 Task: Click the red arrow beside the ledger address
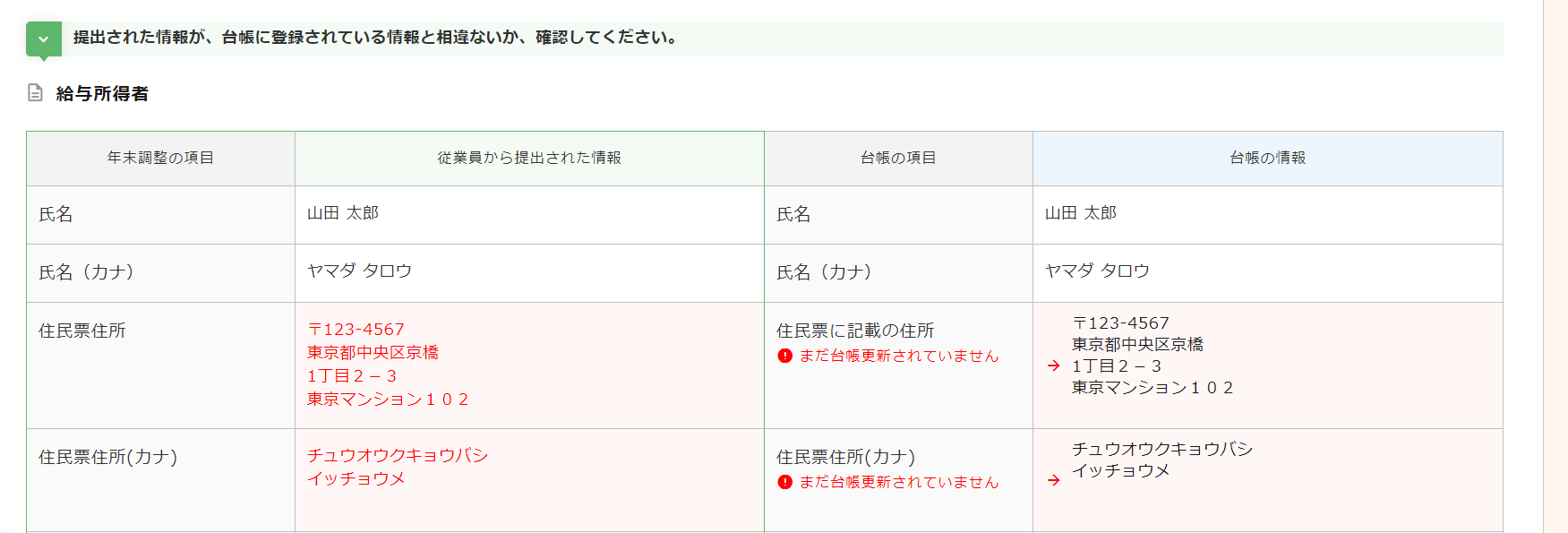(x=1054, y=365)
